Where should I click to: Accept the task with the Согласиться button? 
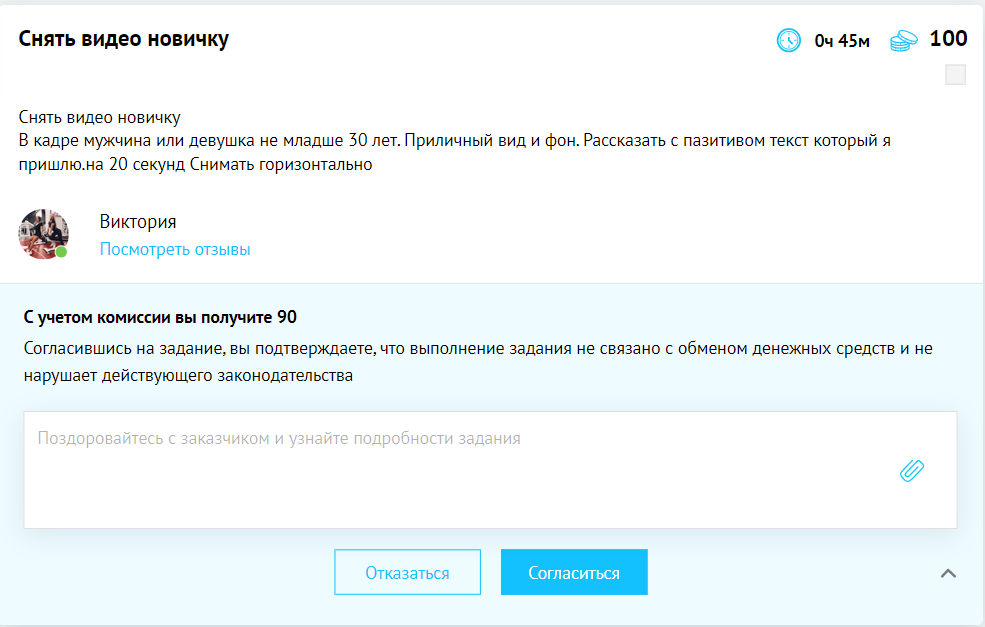tap(574, 572)
